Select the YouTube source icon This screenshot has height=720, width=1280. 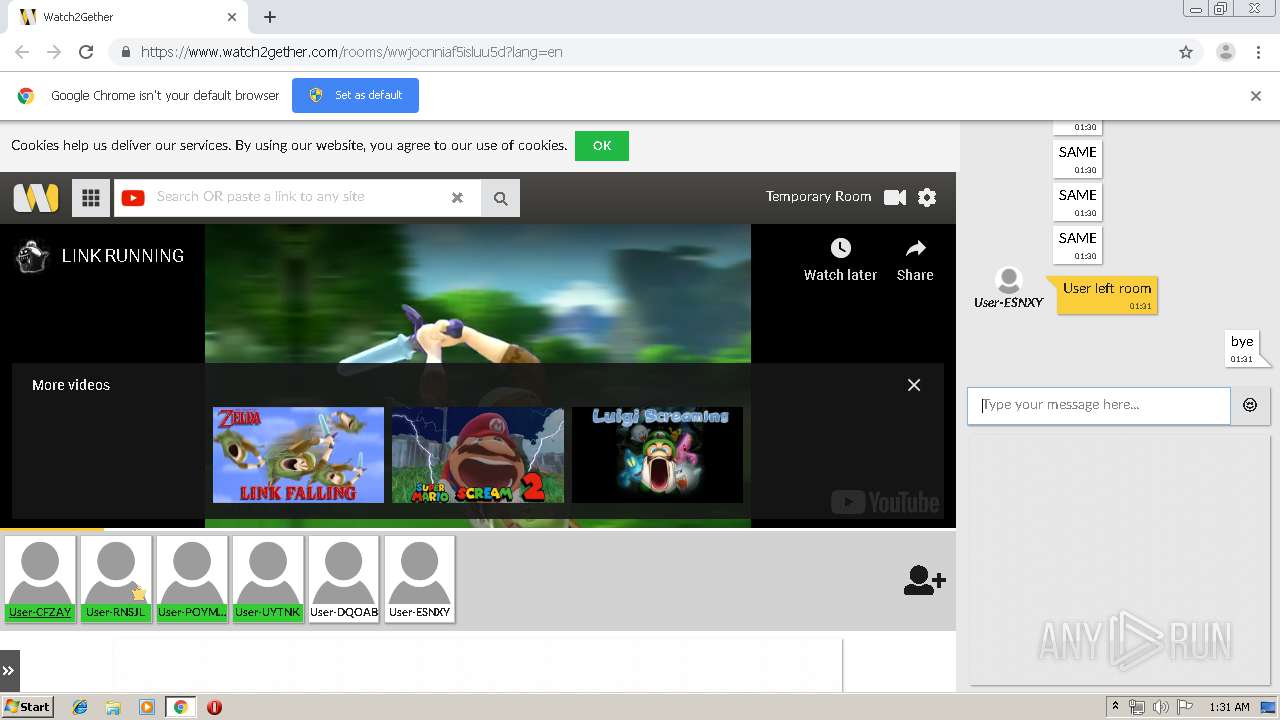tap(133, 197)
